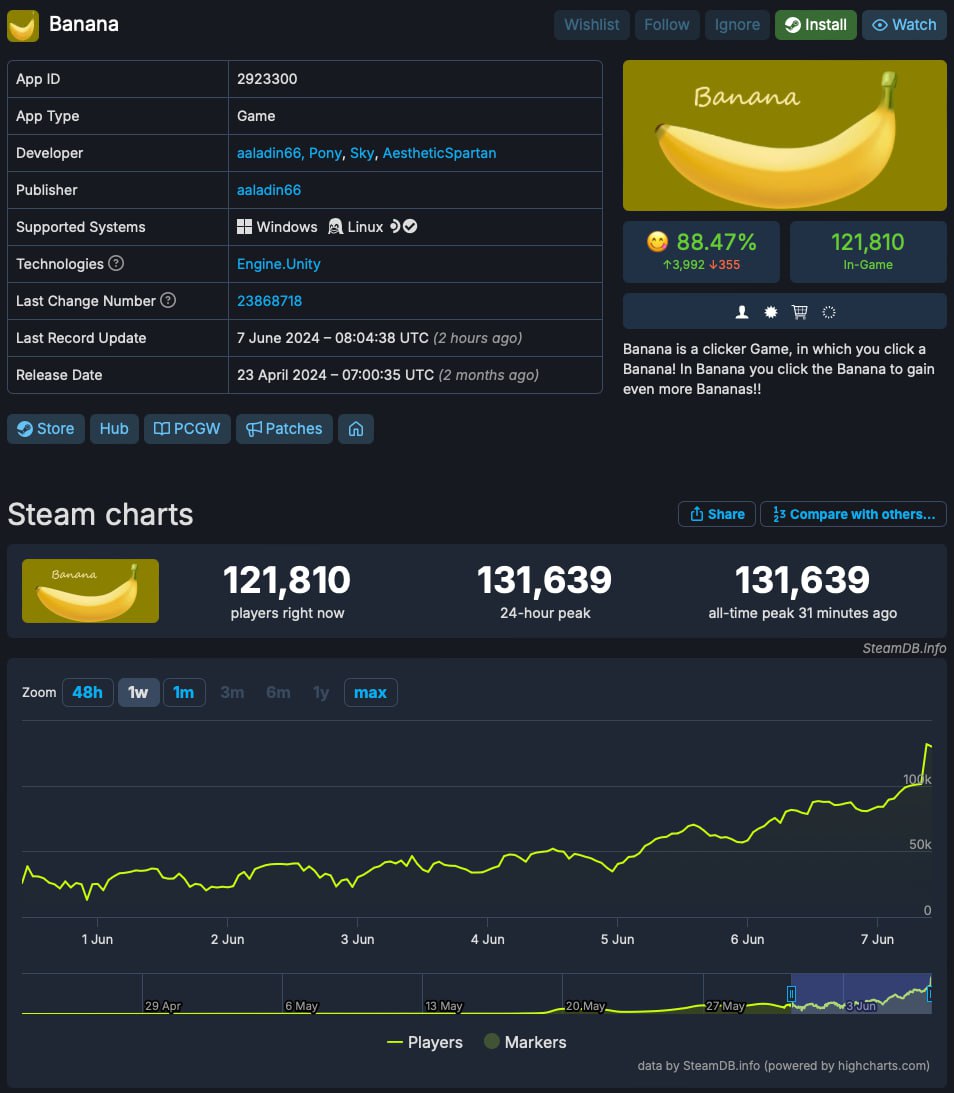The height and width of the screenshot is (1093, 954).
Task: Click the Banana app icon beside the title
Action: pyautogui.click(x=23, y=26)
